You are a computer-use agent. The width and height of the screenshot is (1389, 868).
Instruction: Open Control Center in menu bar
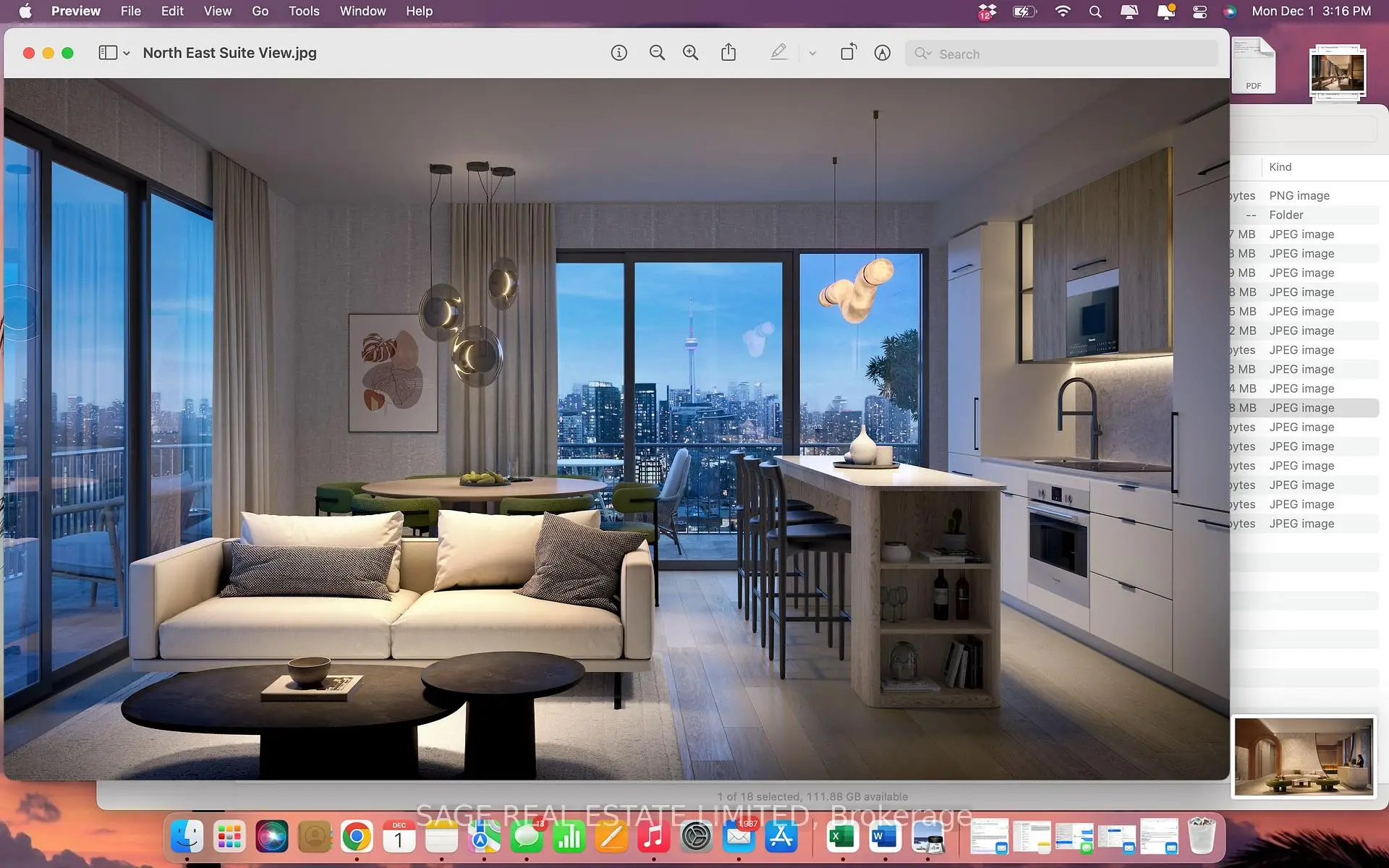pyautogui.click(x=1199, y=12)
